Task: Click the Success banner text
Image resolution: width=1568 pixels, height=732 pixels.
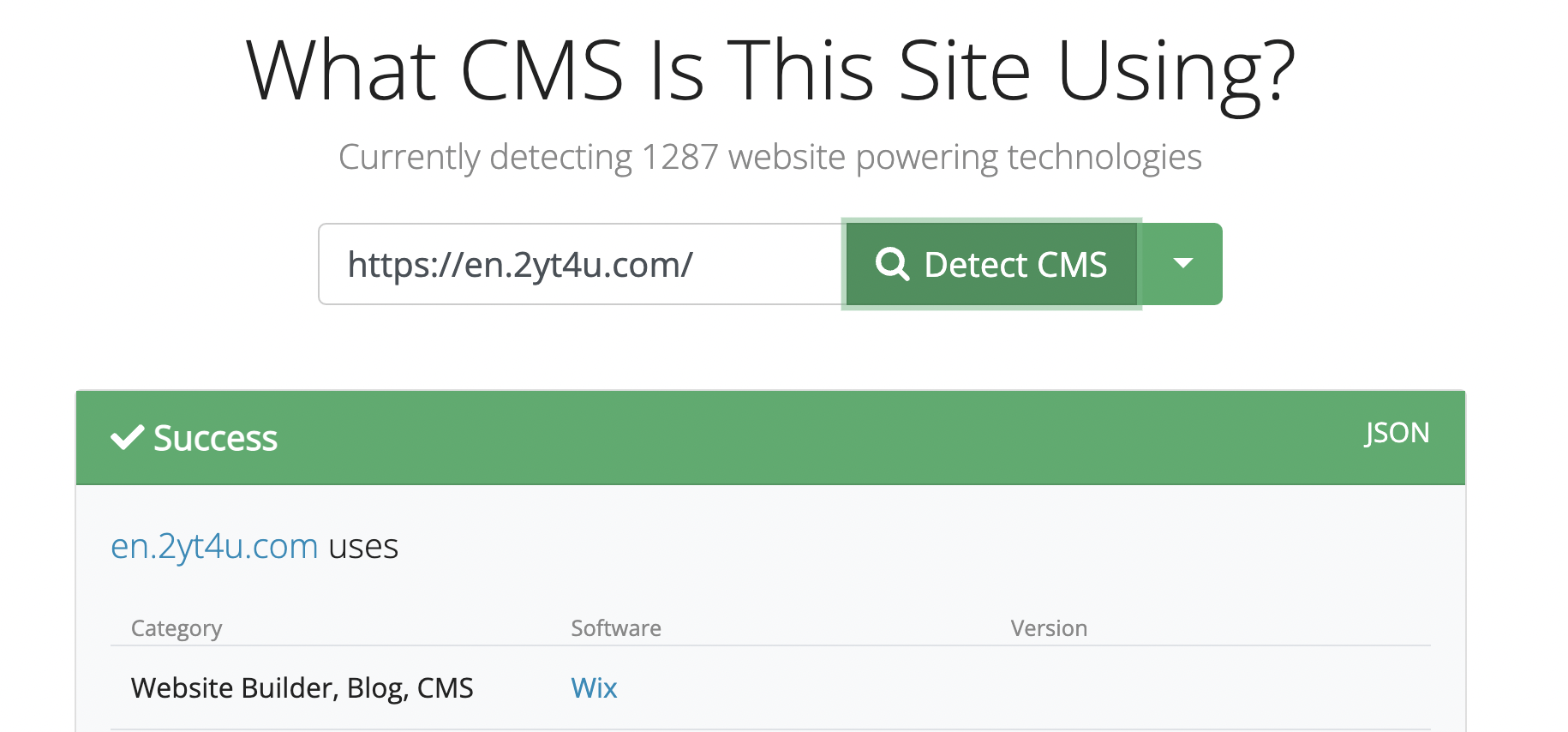Action: [215, 438]
